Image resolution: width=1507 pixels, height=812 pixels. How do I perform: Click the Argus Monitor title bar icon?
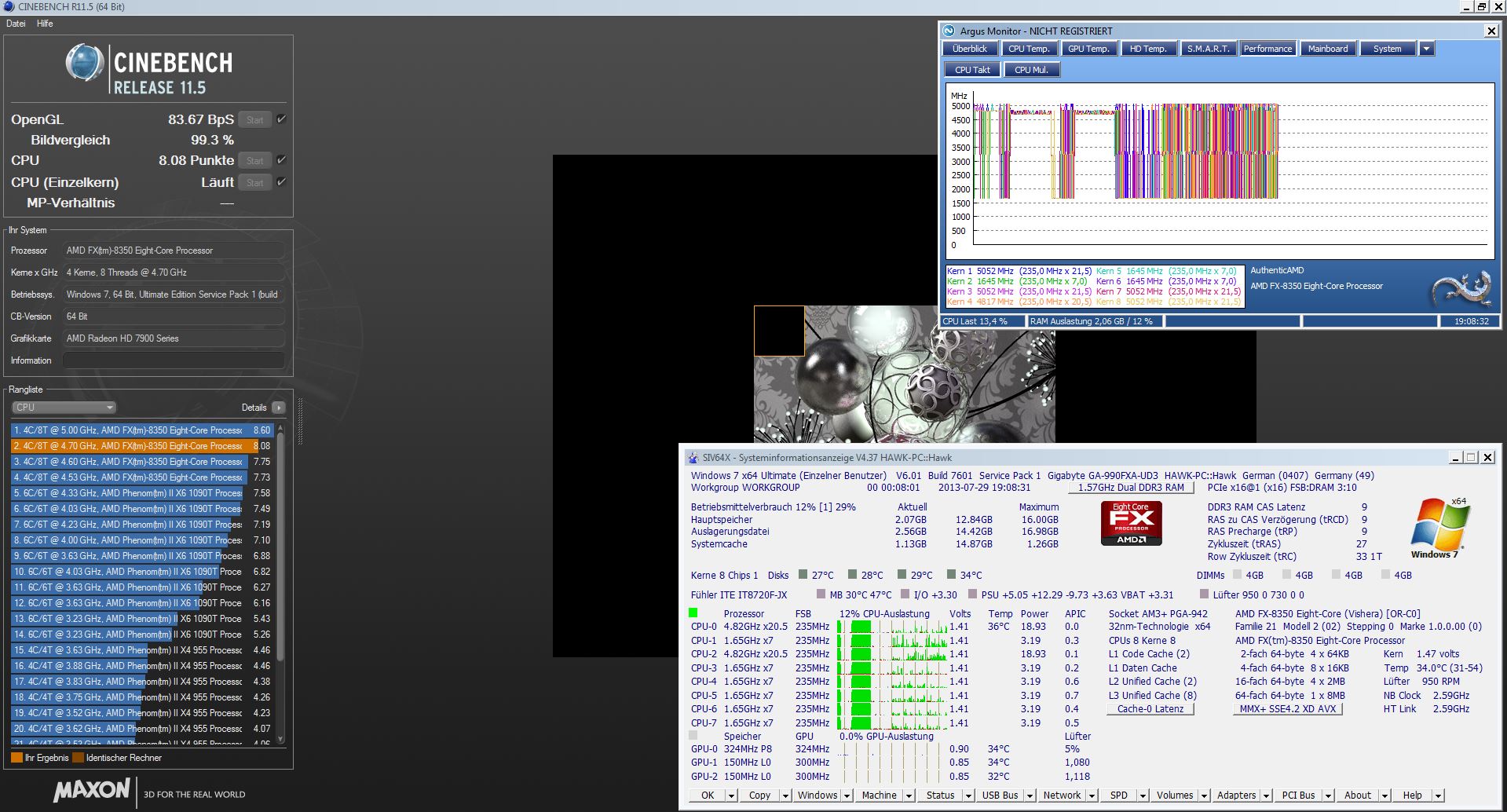click(949, 31)
